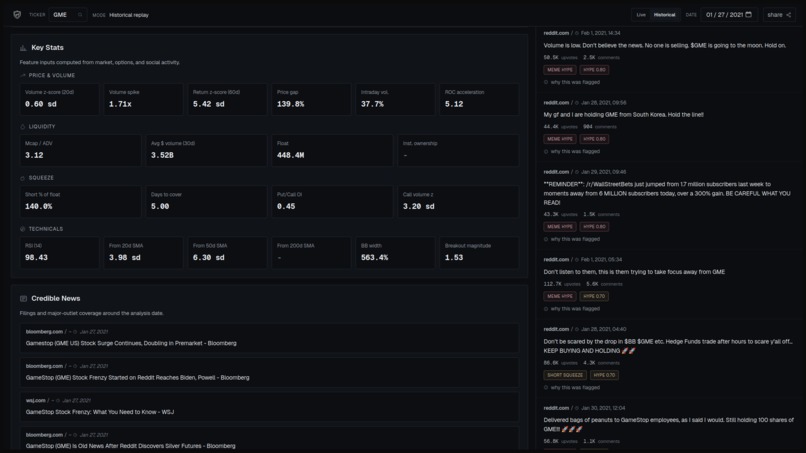Click SHORT SQUEEZE tag on 'Don't be scared' post
This screenshot has height=453, width=806.
pyautogui.click(x=565, y=375)
